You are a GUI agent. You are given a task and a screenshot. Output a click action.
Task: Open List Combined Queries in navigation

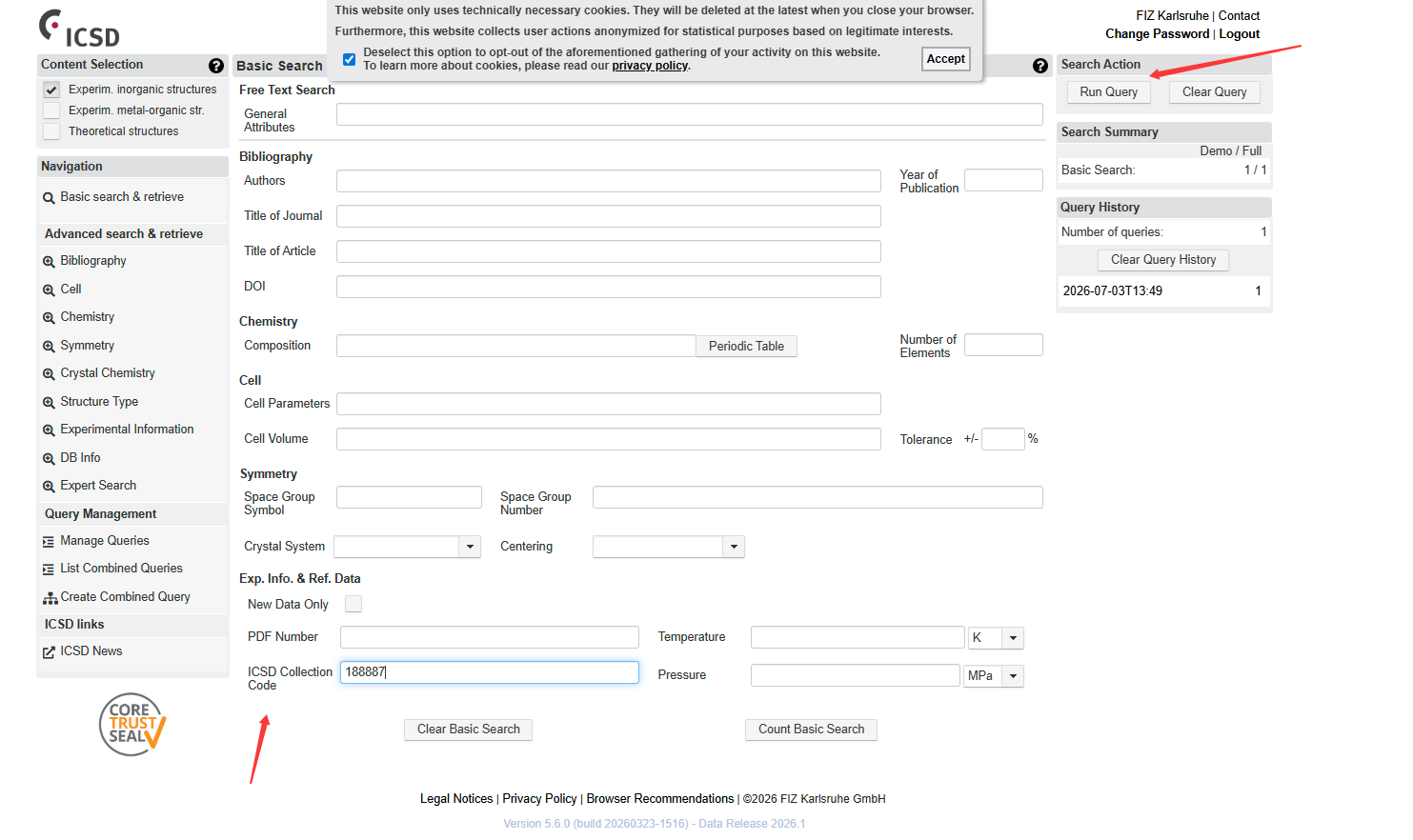tap(121, 569)
